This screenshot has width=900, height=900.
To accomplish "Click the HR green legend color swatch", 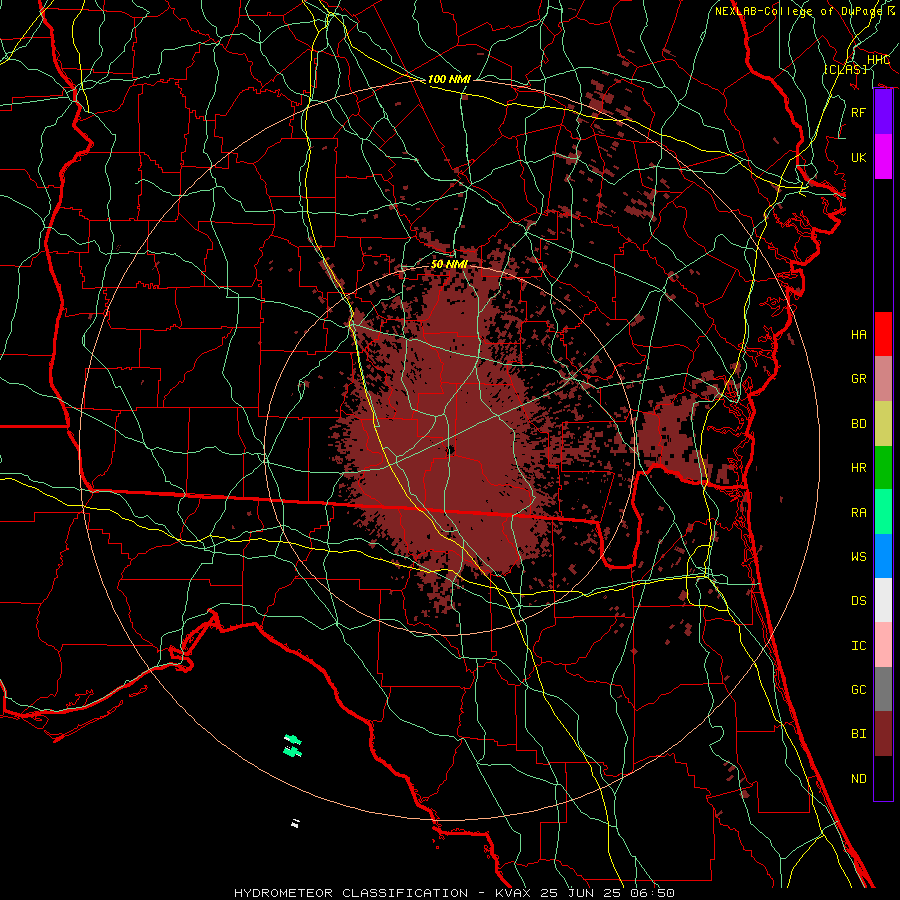I will click(x=883, y=468).
